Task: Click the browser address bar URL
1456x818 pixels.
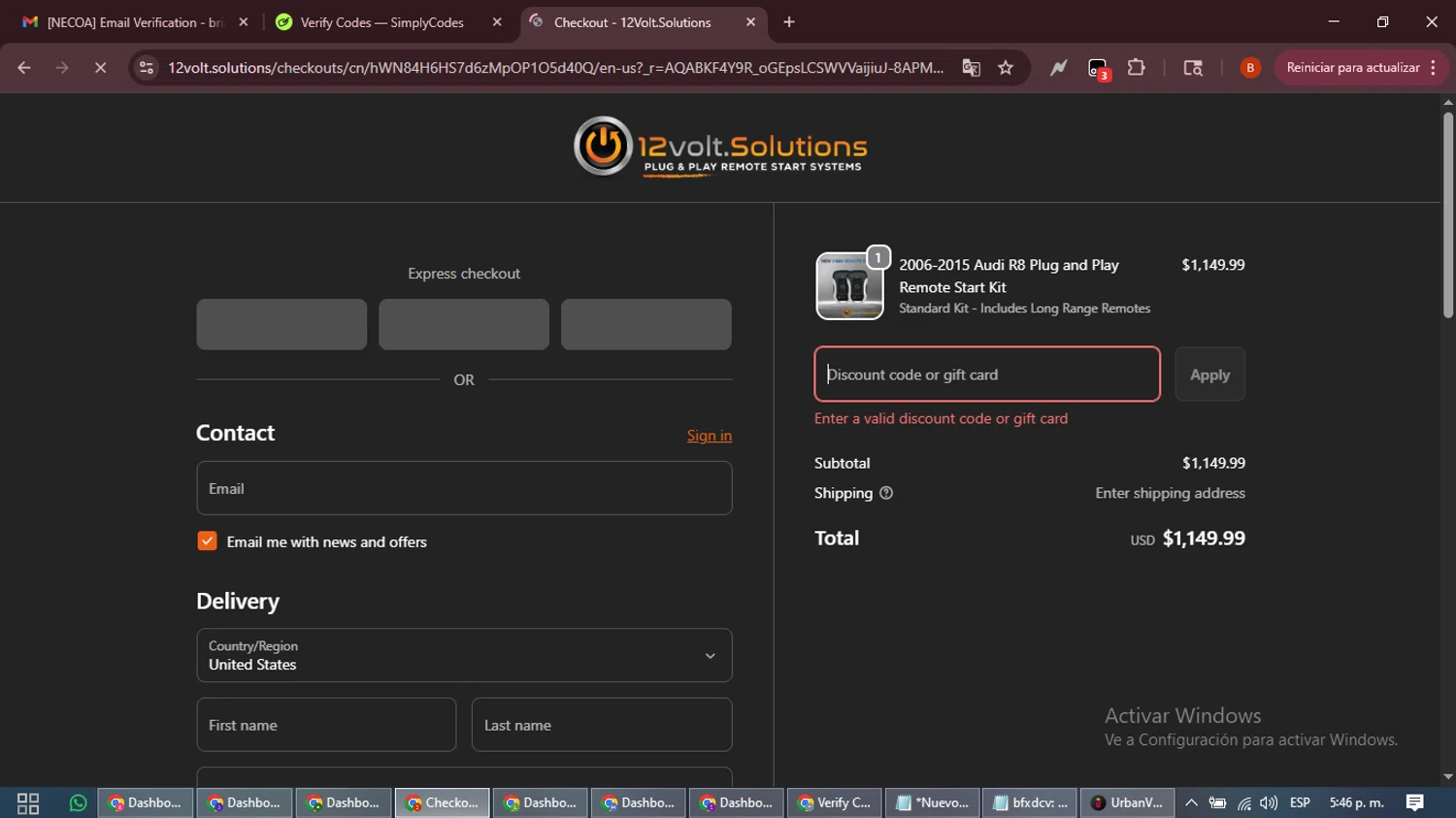Action: (555, 68)
